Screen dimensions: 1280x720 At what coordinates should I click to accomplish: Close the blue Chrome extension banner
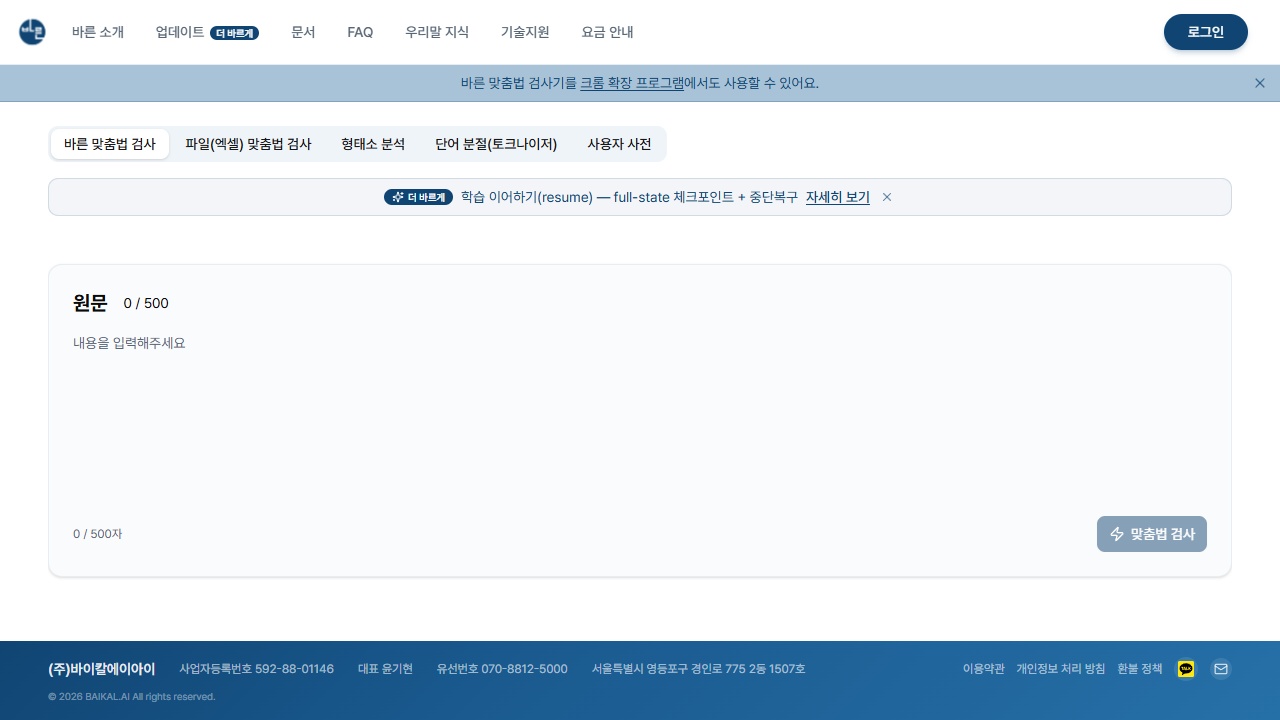click(x=1260, y=83)
